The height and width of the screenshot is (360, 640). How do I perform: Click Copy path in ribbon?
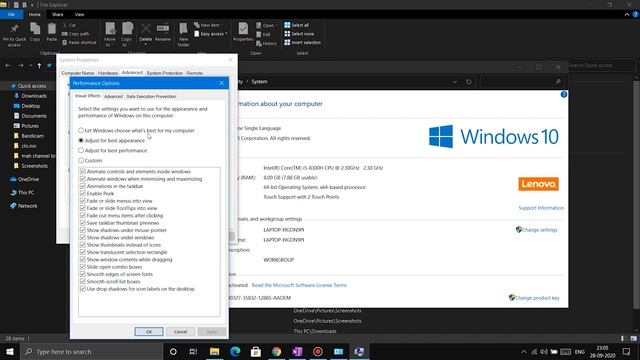pos(76,34)
